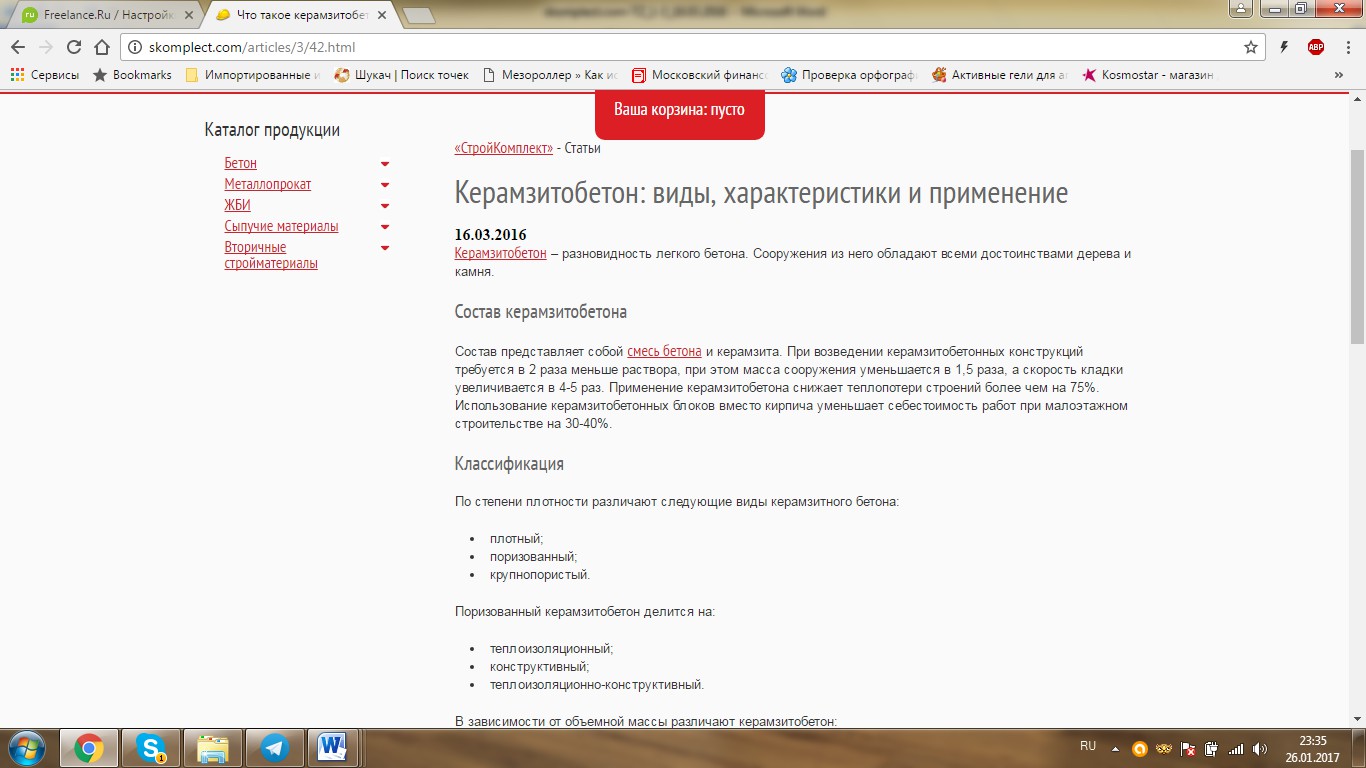Open the Бетон catalog link

click(241, 163)
